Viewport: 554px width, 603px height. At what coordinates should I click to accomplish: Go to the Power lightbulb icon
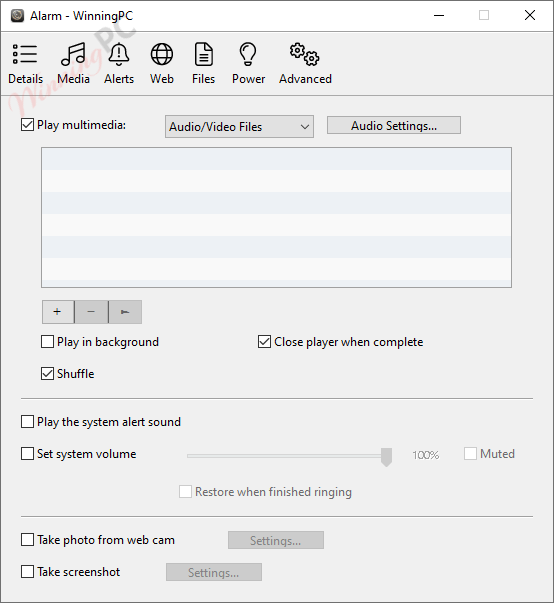coord(248,54)
